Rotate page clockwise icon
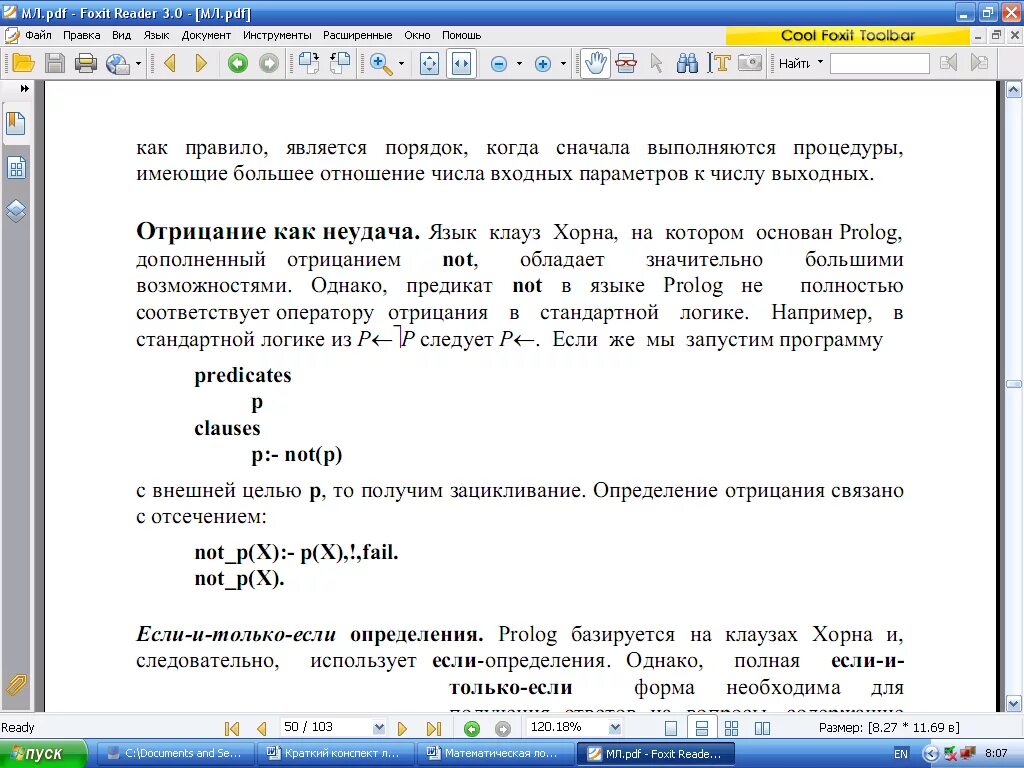Screen dimensions: 1024x768 pos(309,63)
